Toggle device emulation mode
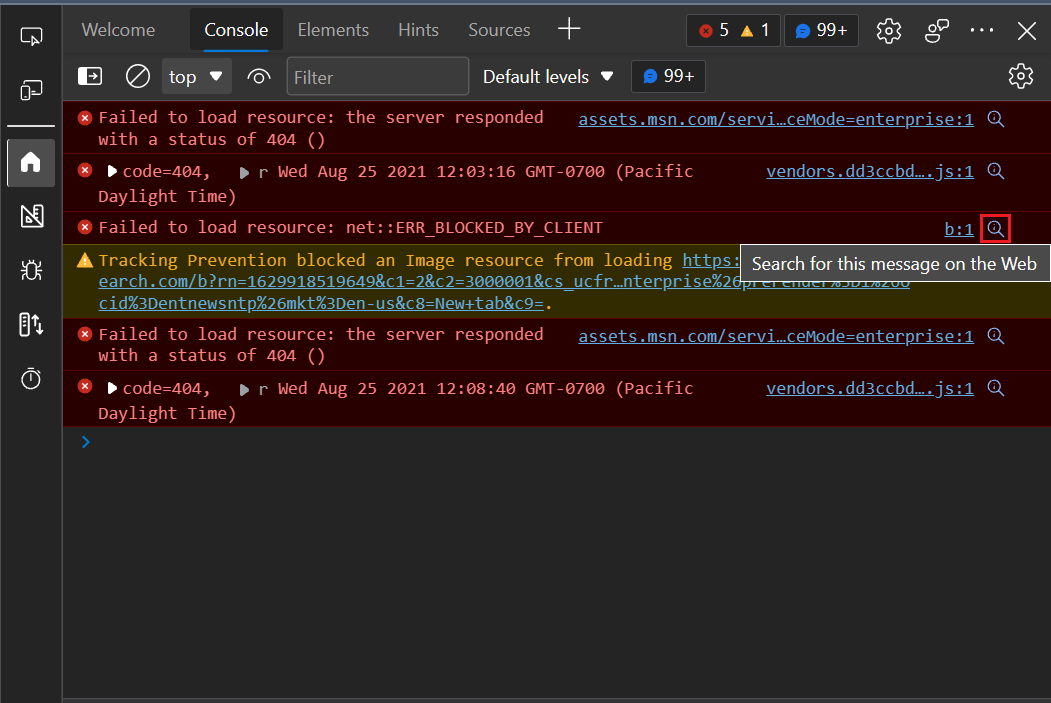The height and width of the screenshot is (703, 1051). (x=32, y=90)
